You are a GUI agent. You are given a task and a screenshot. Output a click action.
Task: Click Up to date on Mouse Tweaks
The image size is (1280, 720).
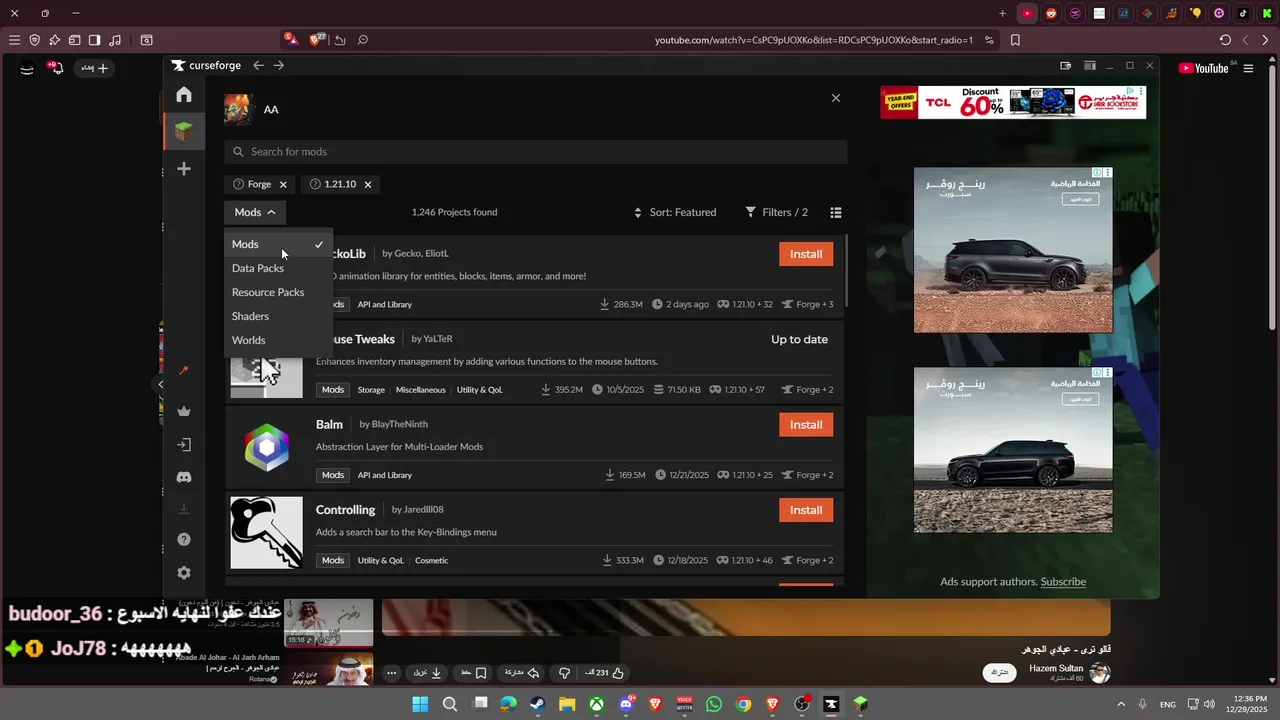click(x=799, y=339)
